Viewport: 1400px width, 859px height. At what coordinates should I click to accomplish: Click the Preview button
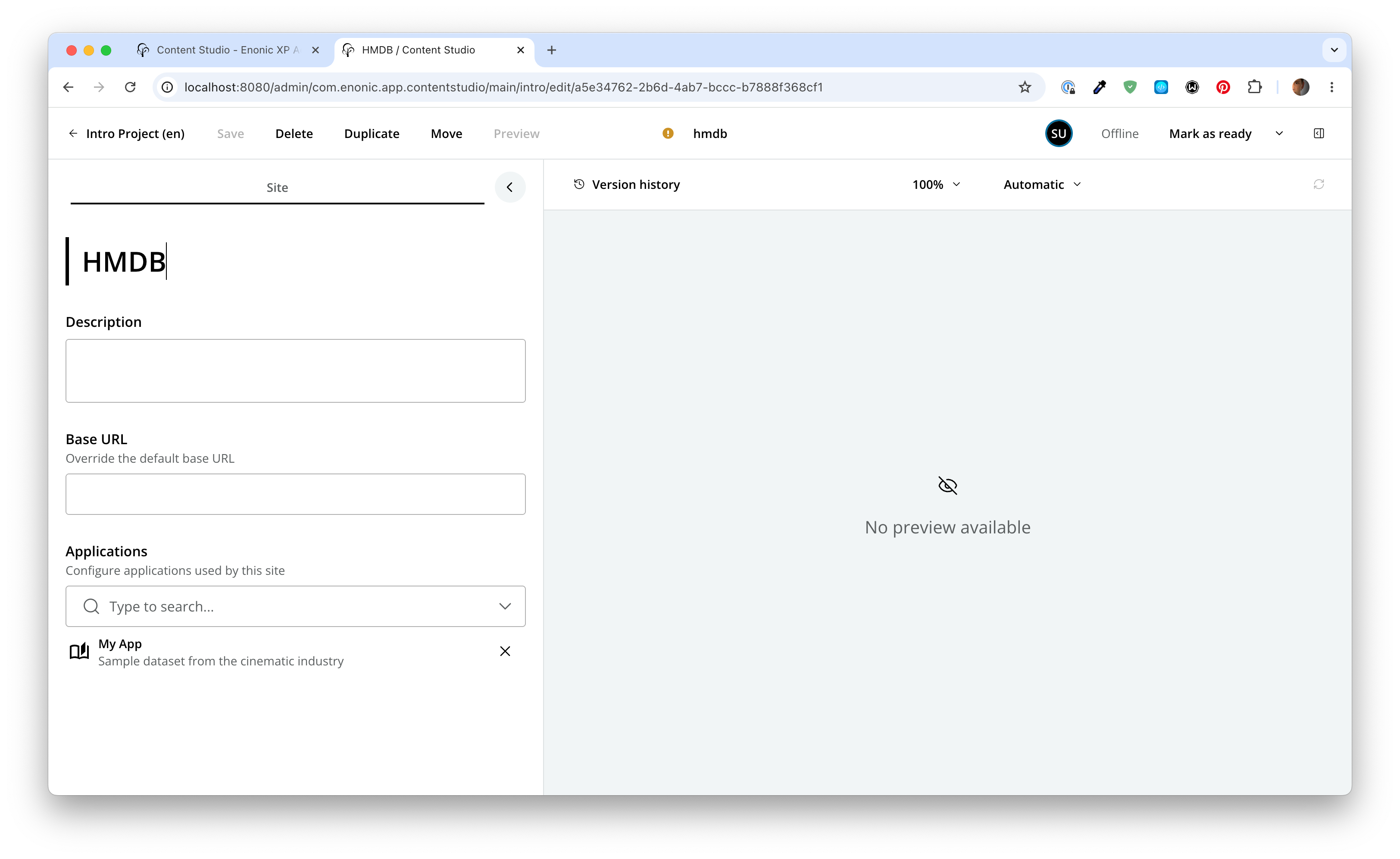pyautogui.click(x=516, y=134)
